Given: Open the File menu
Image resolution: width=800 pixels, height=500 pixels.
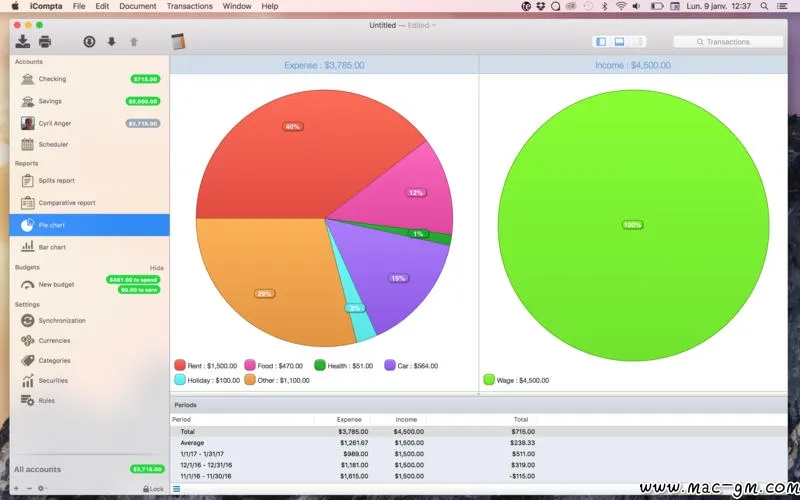Looking at the screenshot, I should (79, 6).
